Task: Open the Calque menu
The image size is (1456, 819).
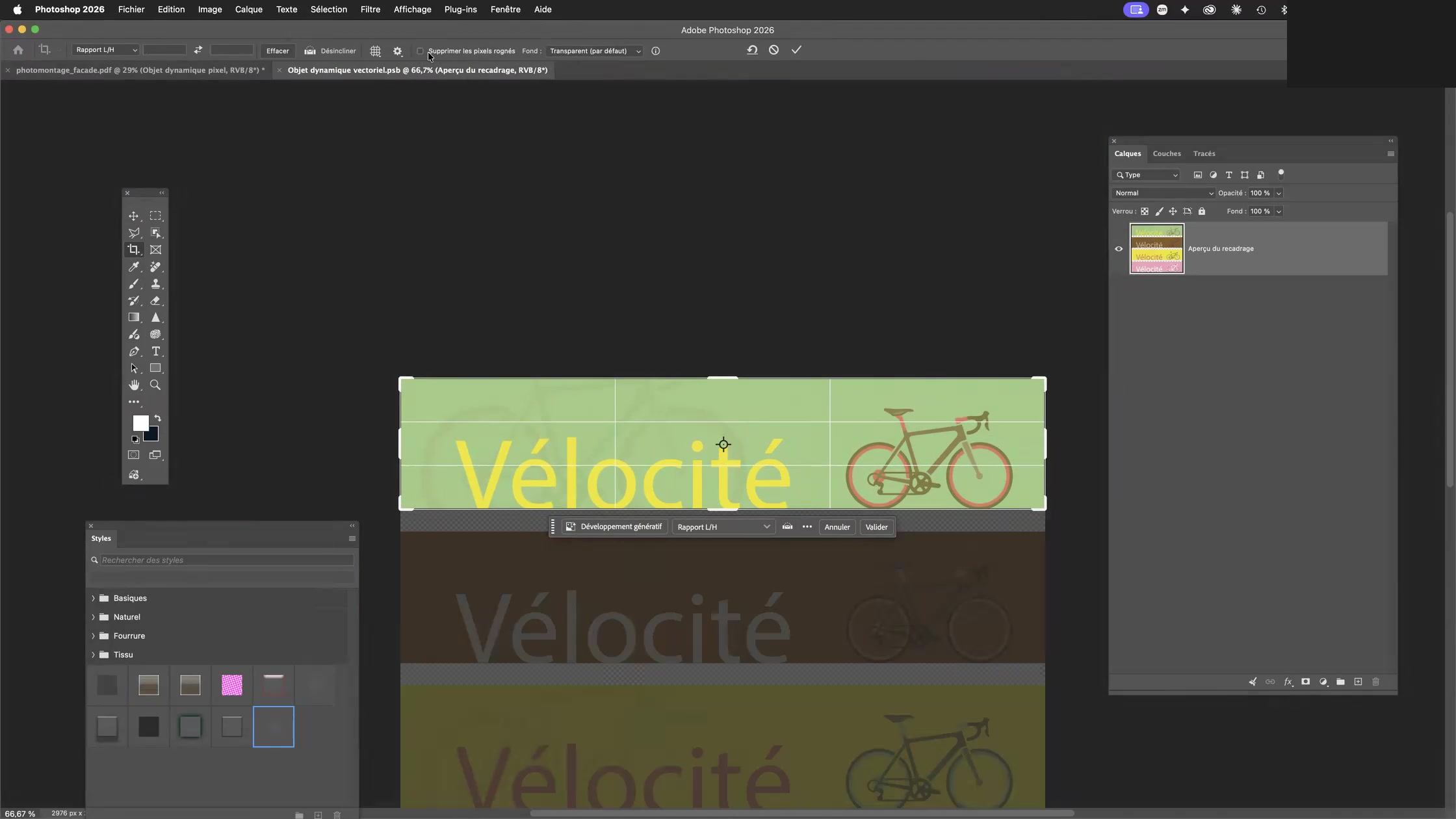Action: click(248, 9)
